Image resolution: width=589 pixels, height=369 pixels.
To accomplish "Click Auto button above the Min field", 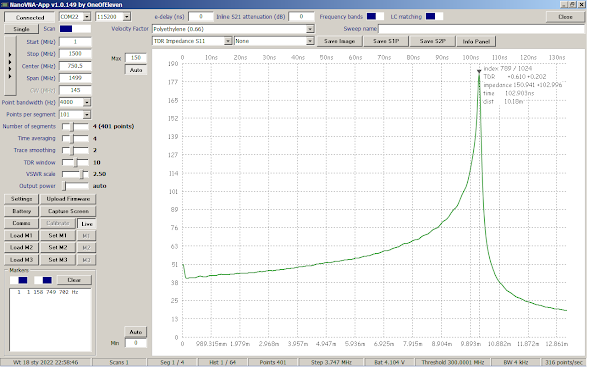I will pos(136,332).
